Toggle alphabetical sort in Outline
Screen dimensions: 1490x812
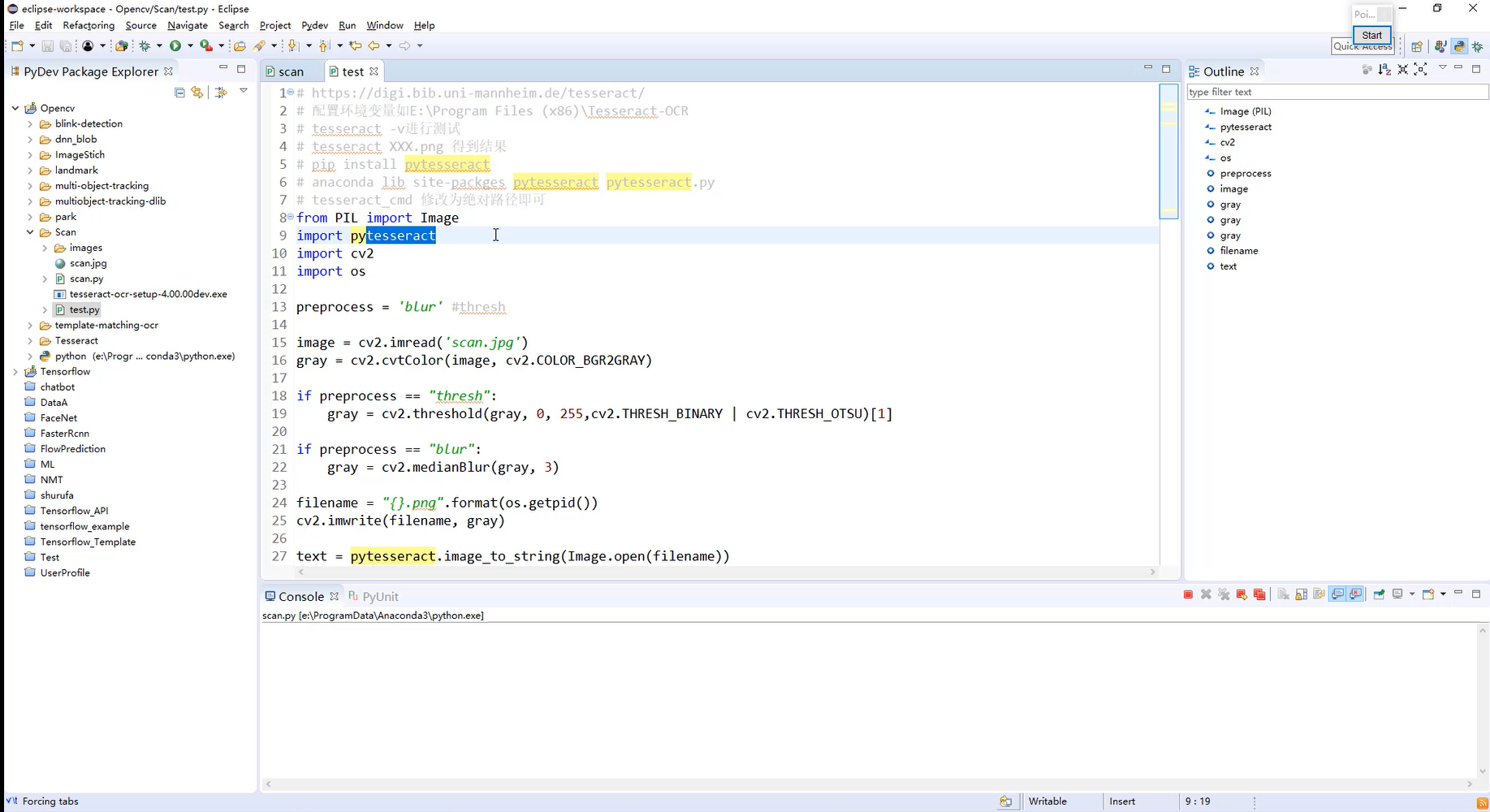coord(1384,70)
